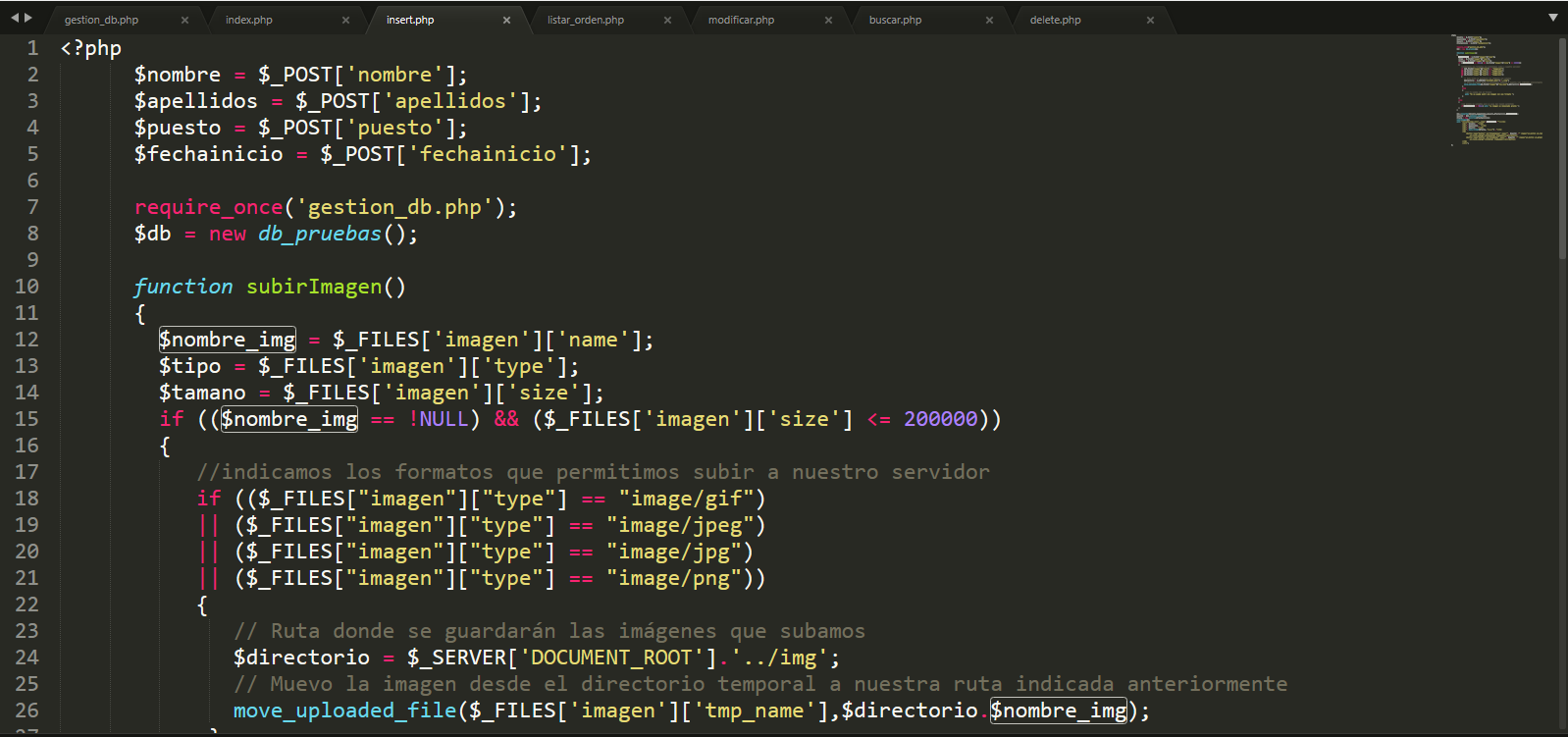1568x737 pixels.
Task: Click the function keyword on line 10
Action: pyautogui.click(x=183, y=287)
